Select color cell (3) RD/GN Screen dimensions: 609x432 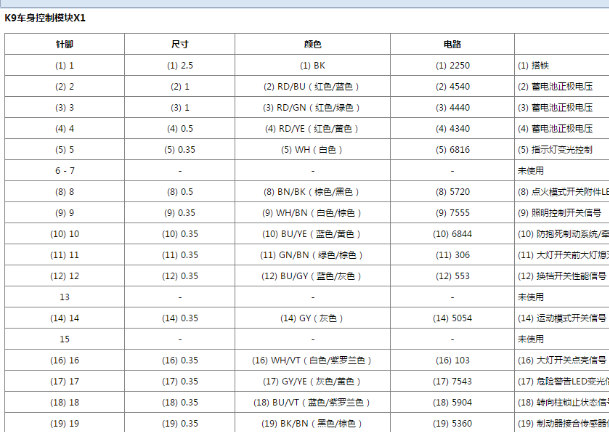[311, 107]
